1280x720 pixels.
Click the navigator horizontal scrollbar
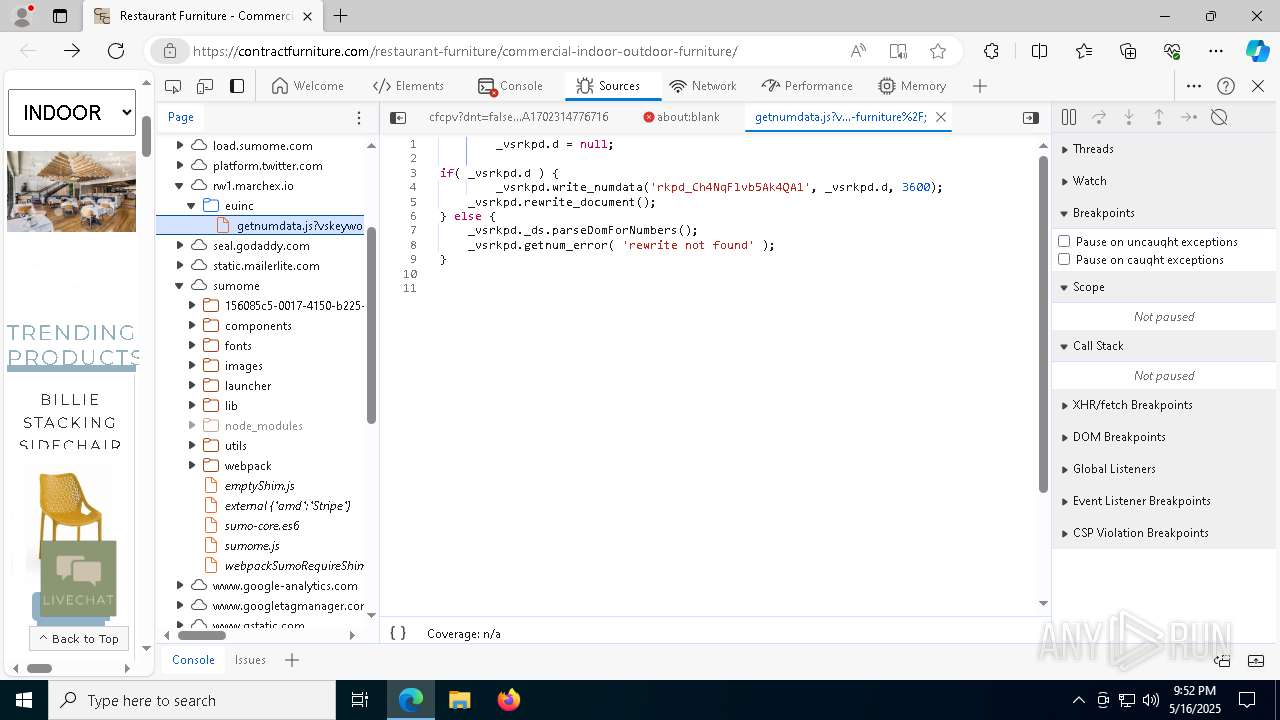pyautogui.click(x=203, y=635)
